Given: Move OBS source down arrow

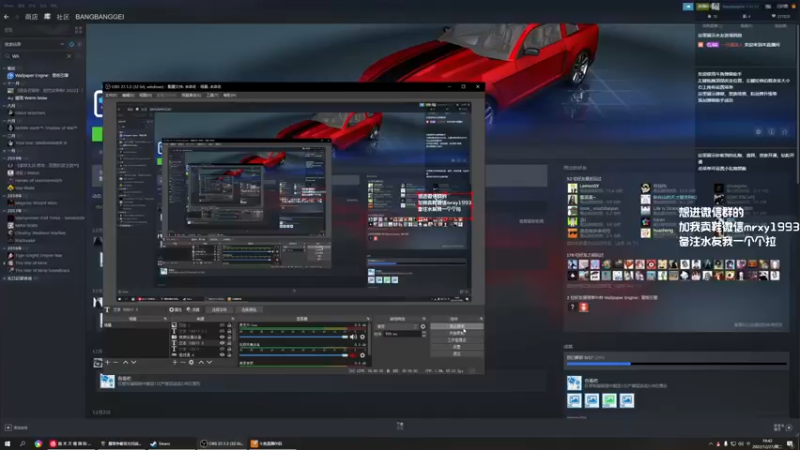Looking at the screenshot, I should tap(209, 362).
